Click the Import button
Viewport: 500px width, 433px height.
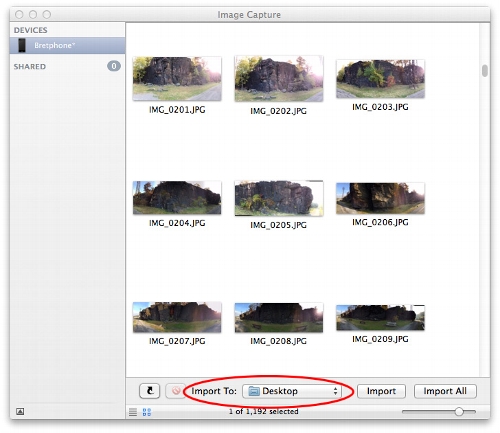381,391
